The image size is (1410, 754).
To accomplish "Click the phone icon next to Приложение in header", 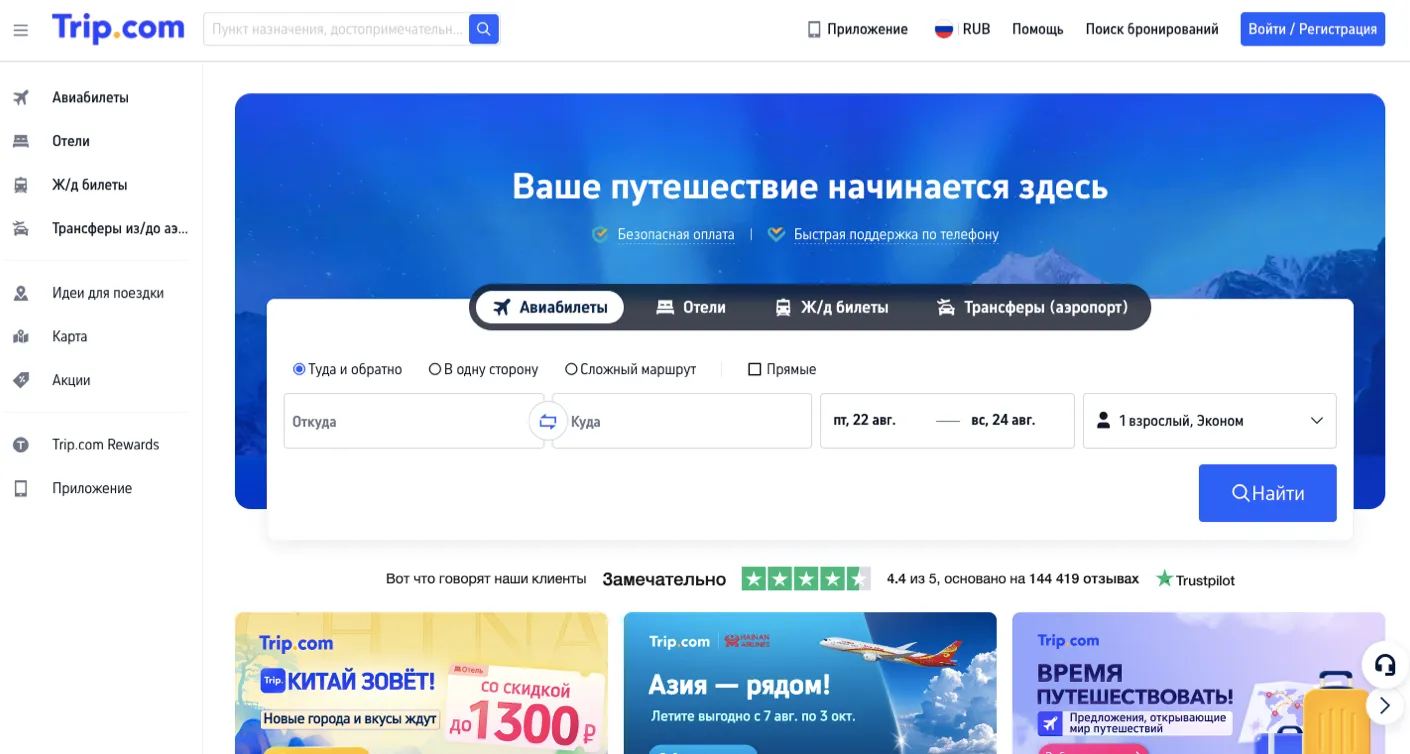I will pos(814,30).
